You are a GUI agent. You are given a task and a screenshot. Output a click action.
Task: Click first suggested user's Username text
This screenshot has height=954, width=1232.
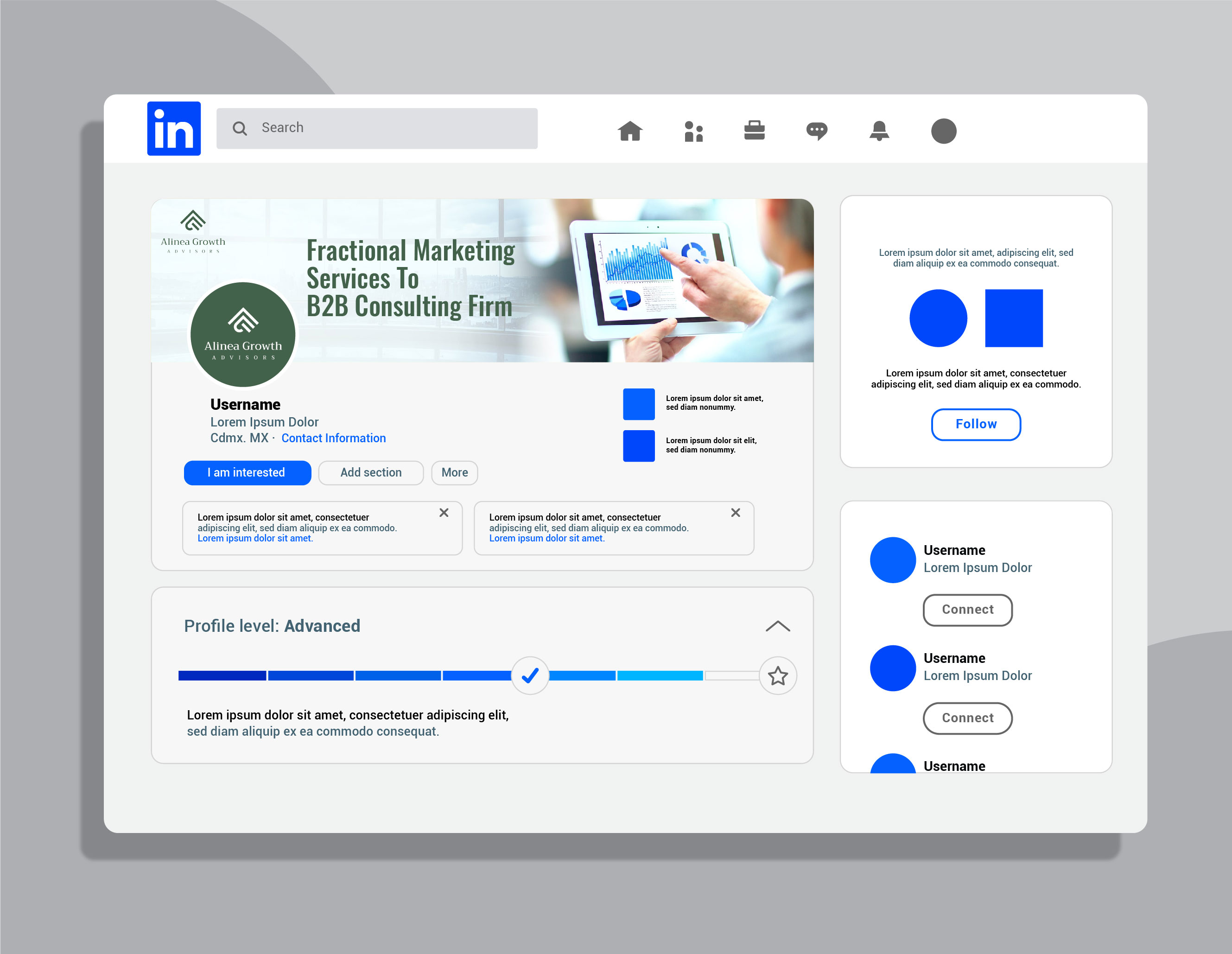click(x=954, y=550)
